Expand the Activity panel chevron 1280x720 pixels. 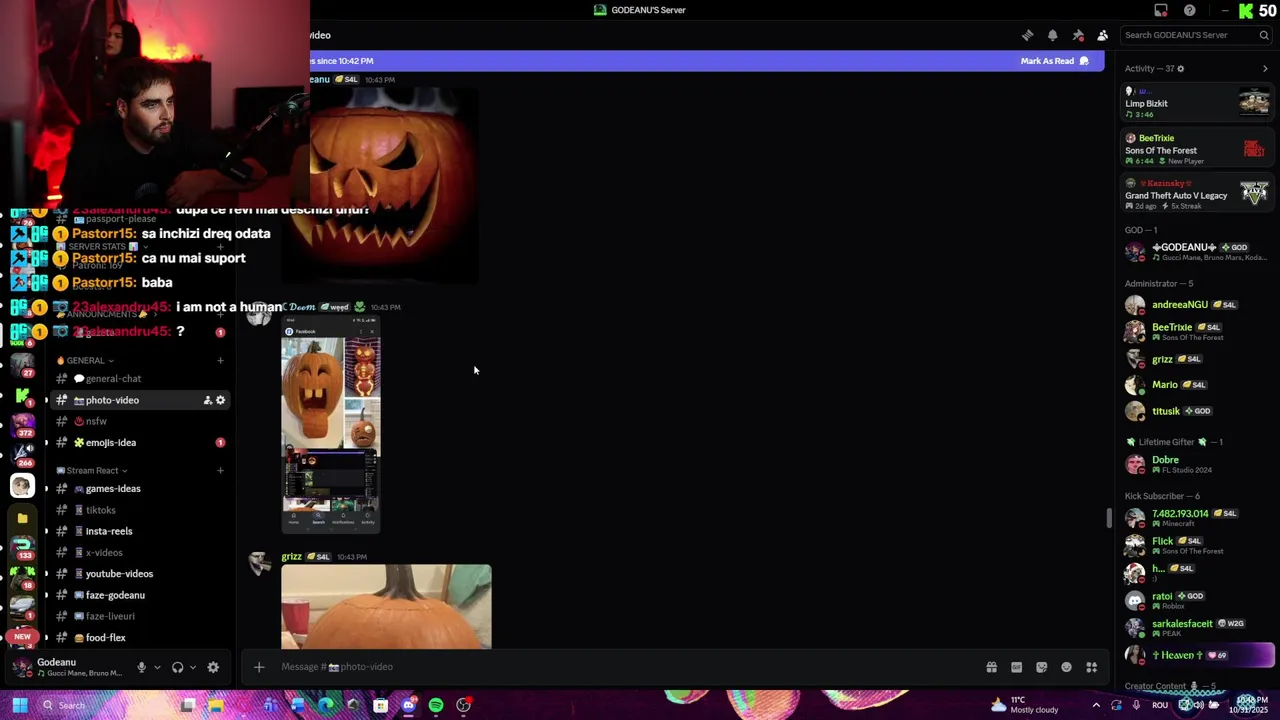(1265, 69)
